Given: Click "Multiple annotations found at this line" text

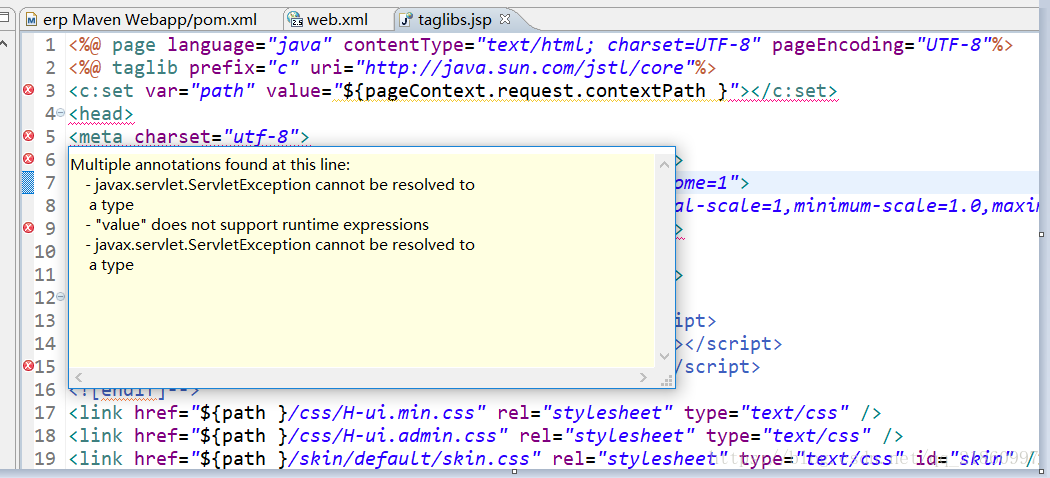Looking at the screenshot, I should (x=210, y=165).
